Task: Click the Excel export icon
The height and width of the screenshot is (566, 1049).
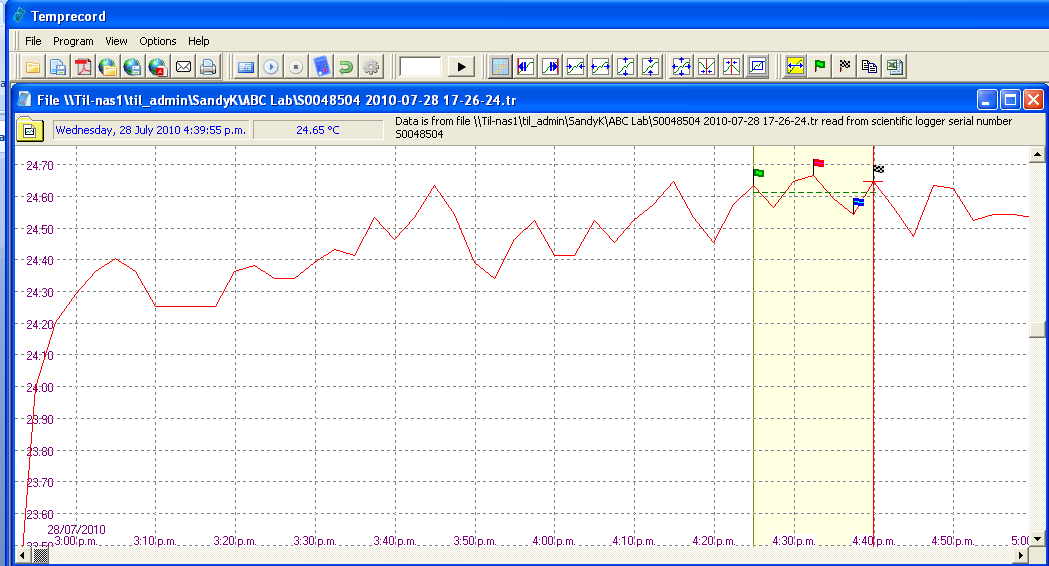Action: click(x=894, y=67)
